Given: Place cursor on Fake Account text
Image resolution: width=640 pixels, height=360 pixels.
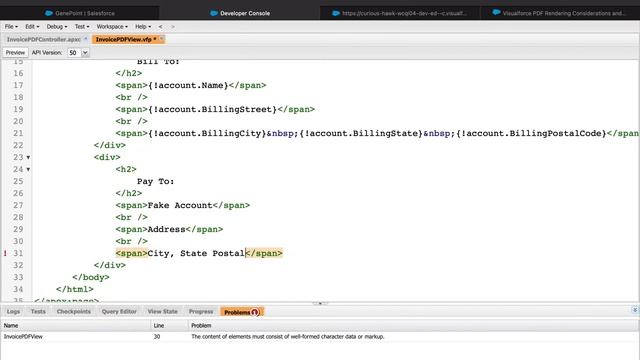Looking at the screenshot, I should point(180,205).
